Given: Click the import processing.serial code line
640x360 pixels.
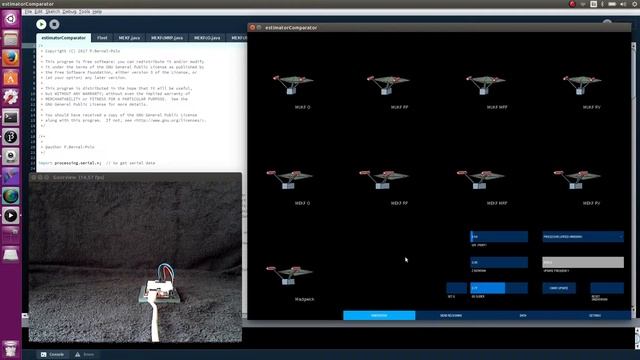Looking at the screenshot, I should coord(97,163).
